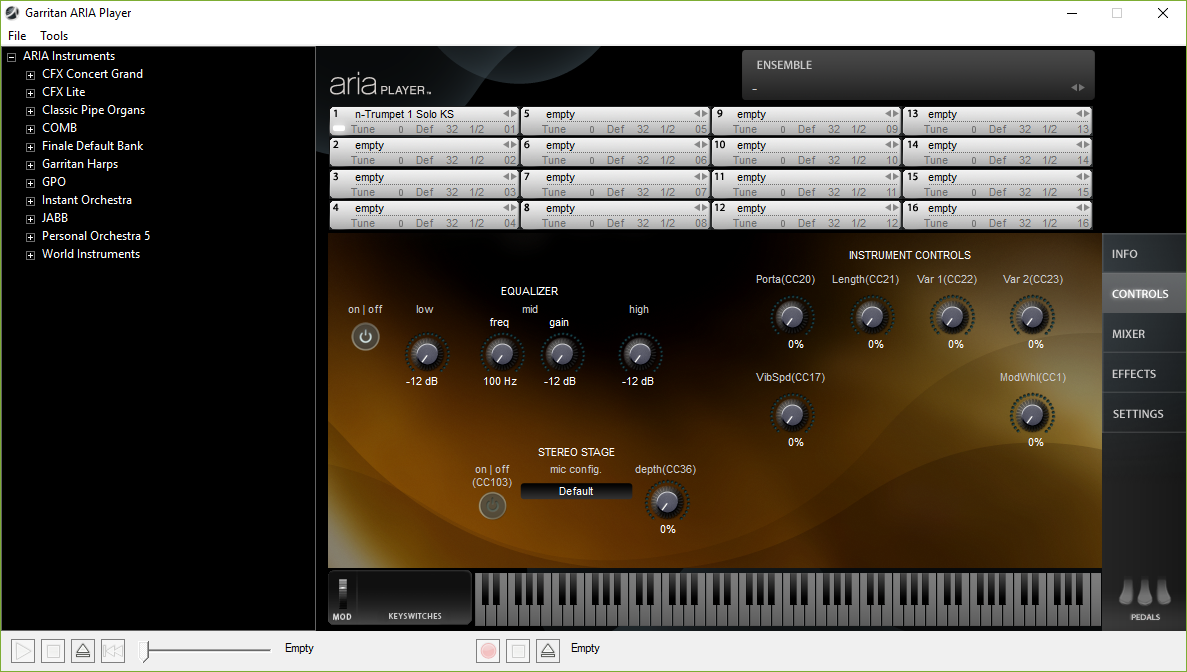Image resolution: width=1187 pixels, height=672 pixels.
Task: Expand the Classic Pipe Organs node
Action: 30,111
